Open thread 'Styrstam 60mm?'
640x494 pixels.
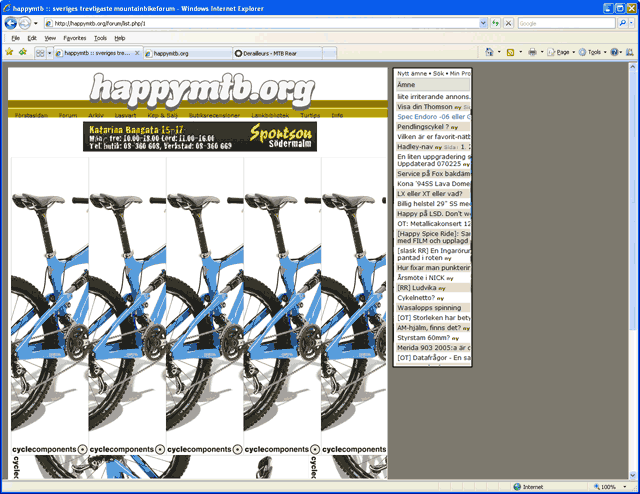(x=424, y=338)
